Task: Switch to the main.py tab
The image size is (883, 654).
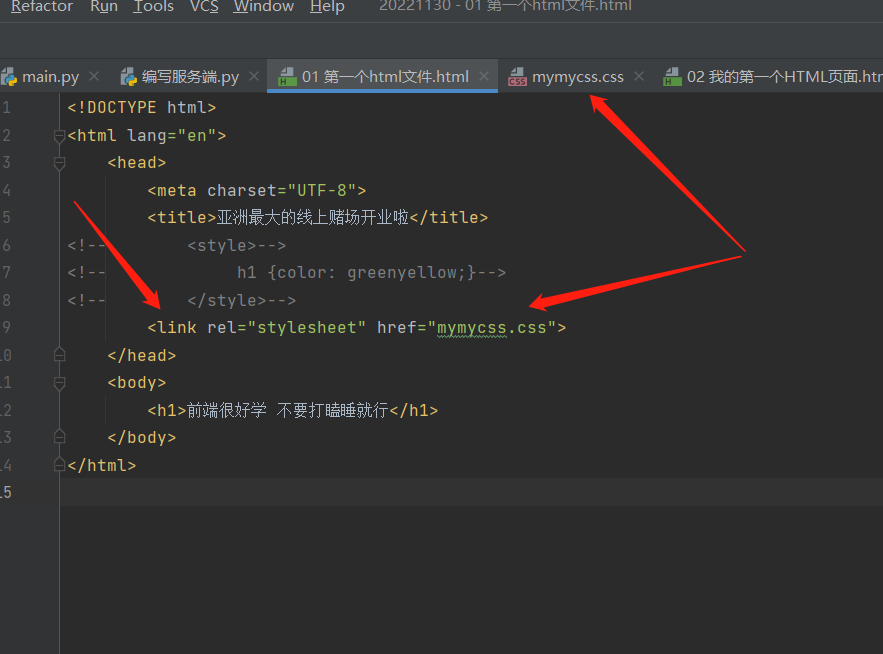Action: [x=50, y=77]
